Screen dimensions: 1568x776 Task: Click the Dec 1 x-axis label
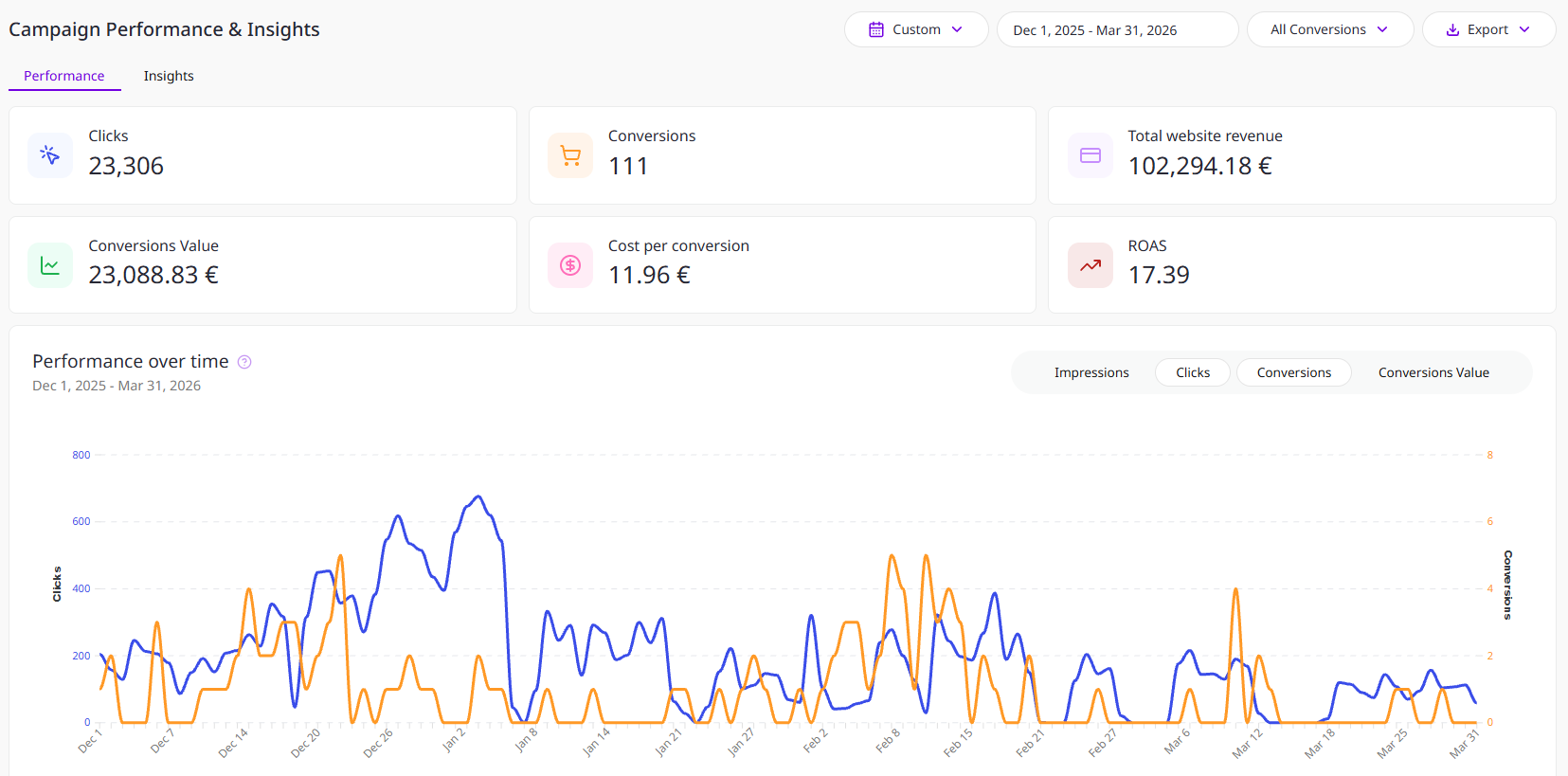pyautogui.click(x=90, y=740)
